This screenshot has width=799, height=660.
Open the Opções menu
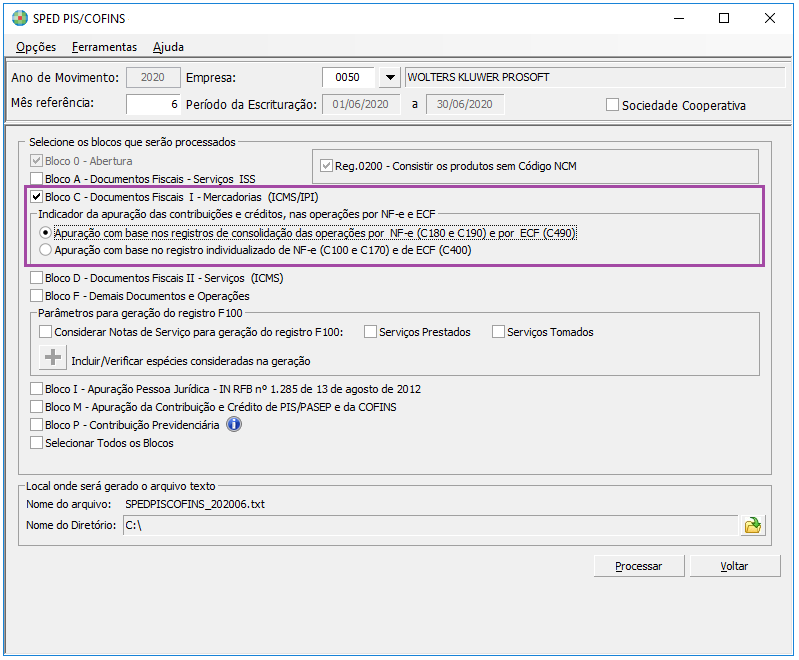click(36, 47)
